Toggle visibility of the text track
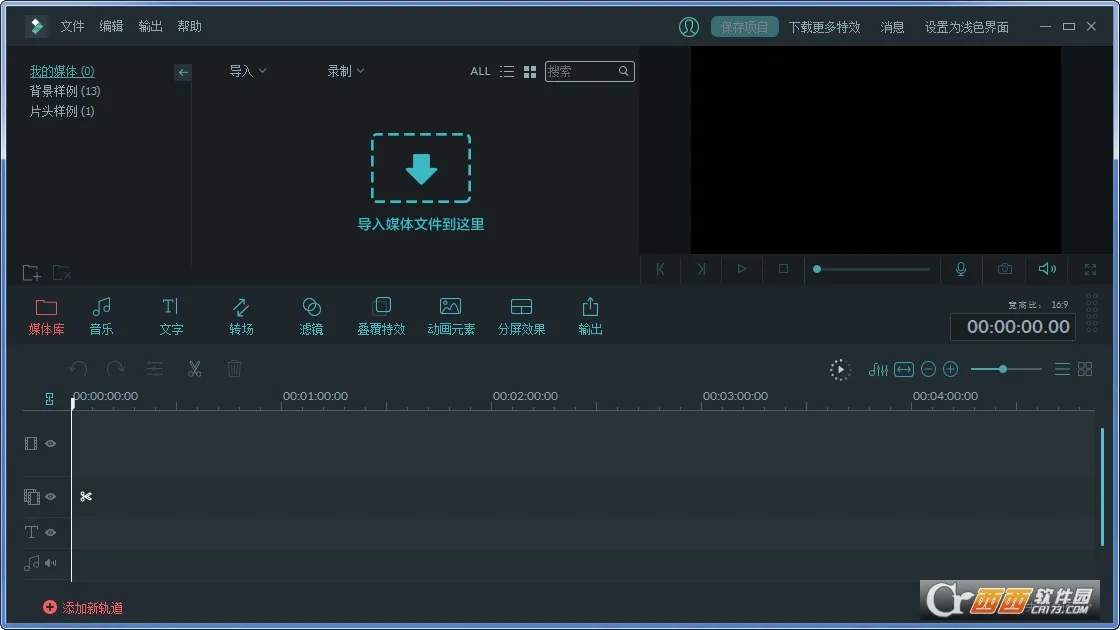Screen dimensions: 1120x630 (x=51, y=532)
